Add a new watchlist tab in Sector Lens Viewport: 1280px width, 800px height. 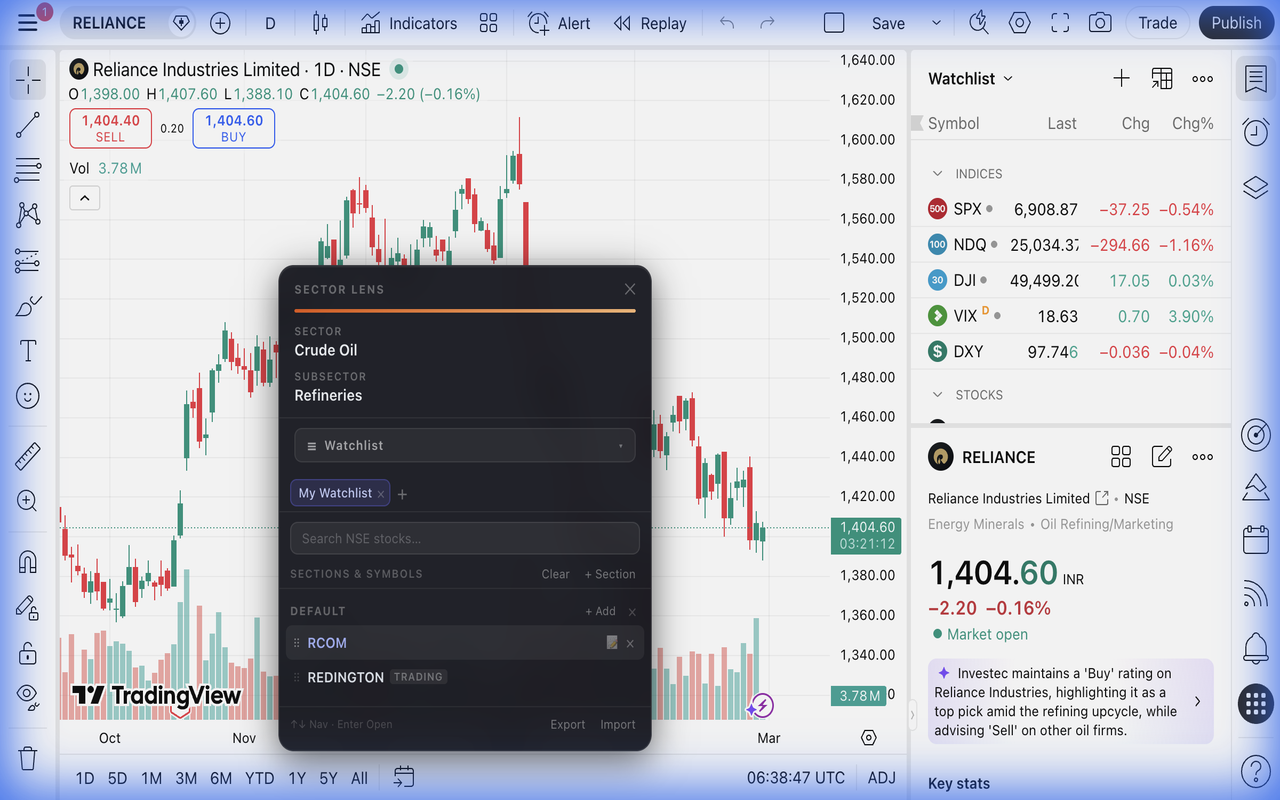click(x=403, y=494)
